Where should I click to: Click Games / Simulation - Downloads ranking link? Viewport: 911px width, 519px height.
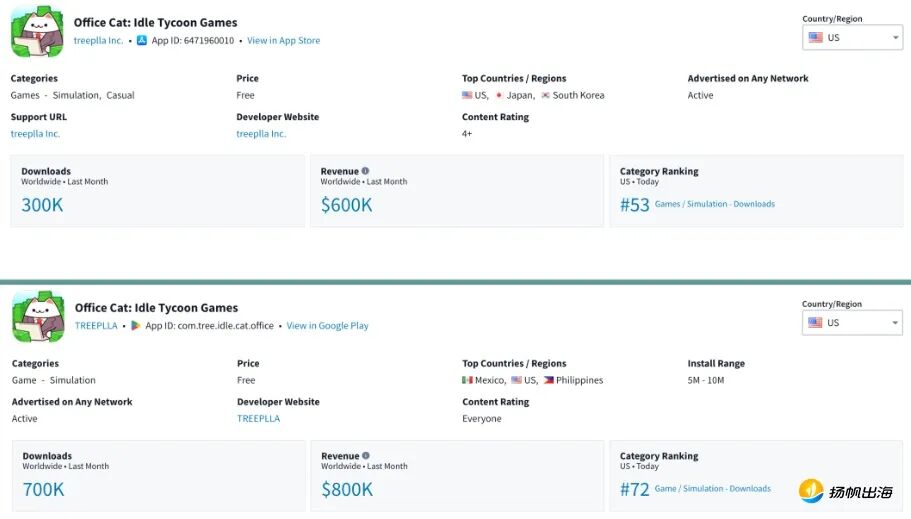coord(714,204)
